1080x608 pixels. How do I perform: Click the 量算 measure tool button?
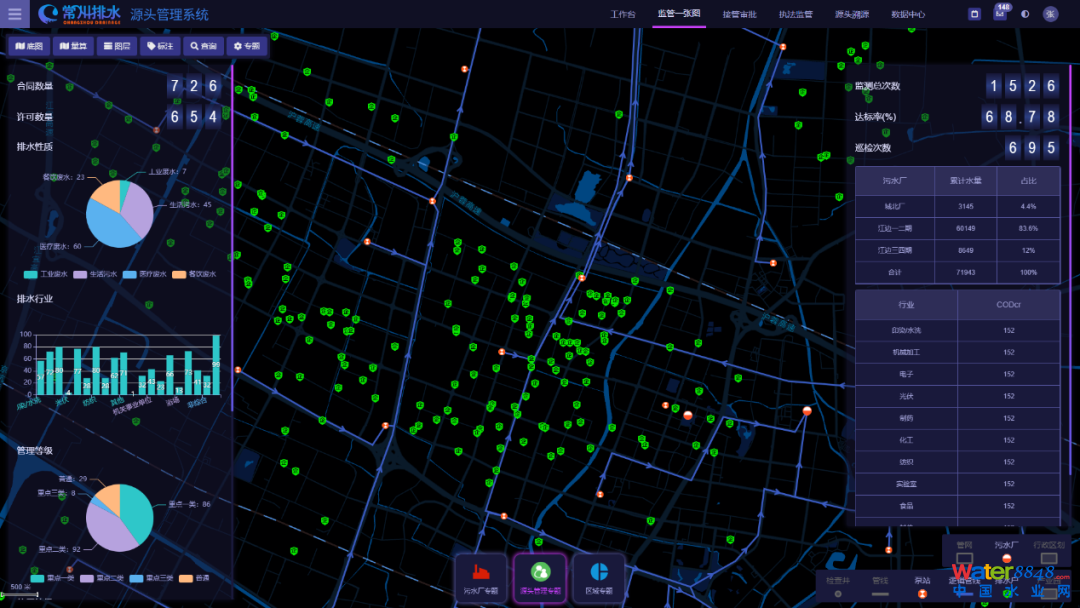click(73, 46)
